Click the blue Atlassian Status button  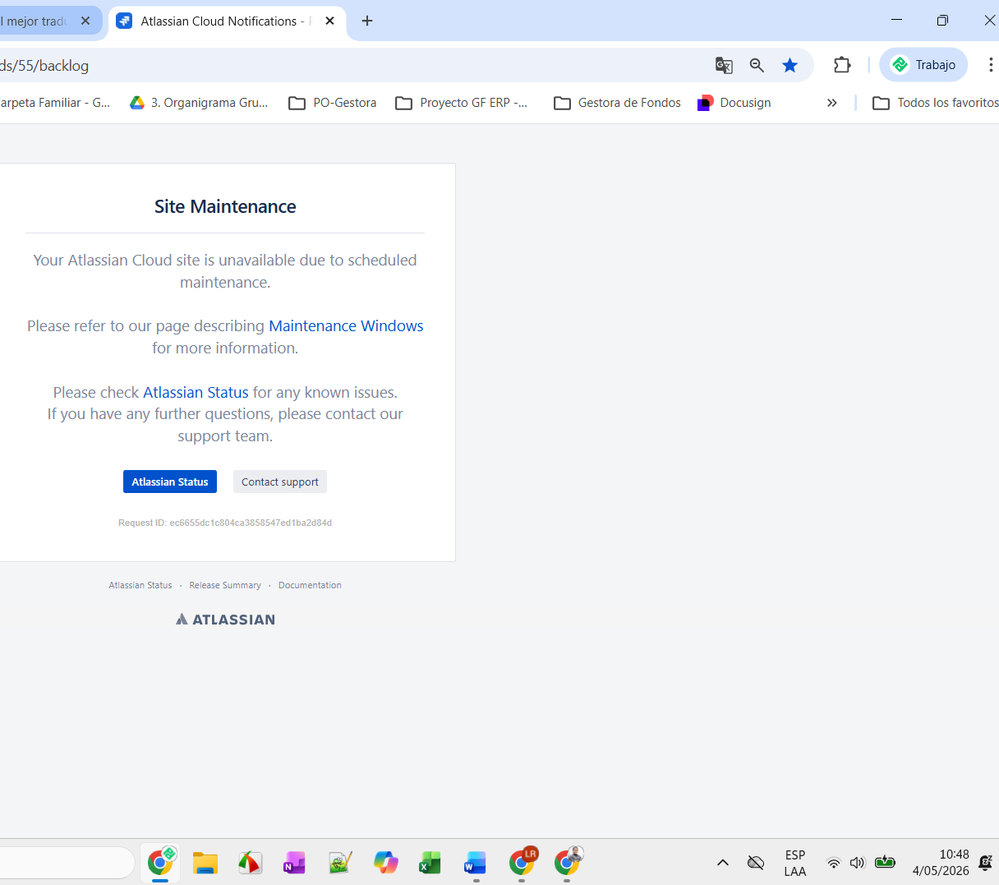point(170,482)
